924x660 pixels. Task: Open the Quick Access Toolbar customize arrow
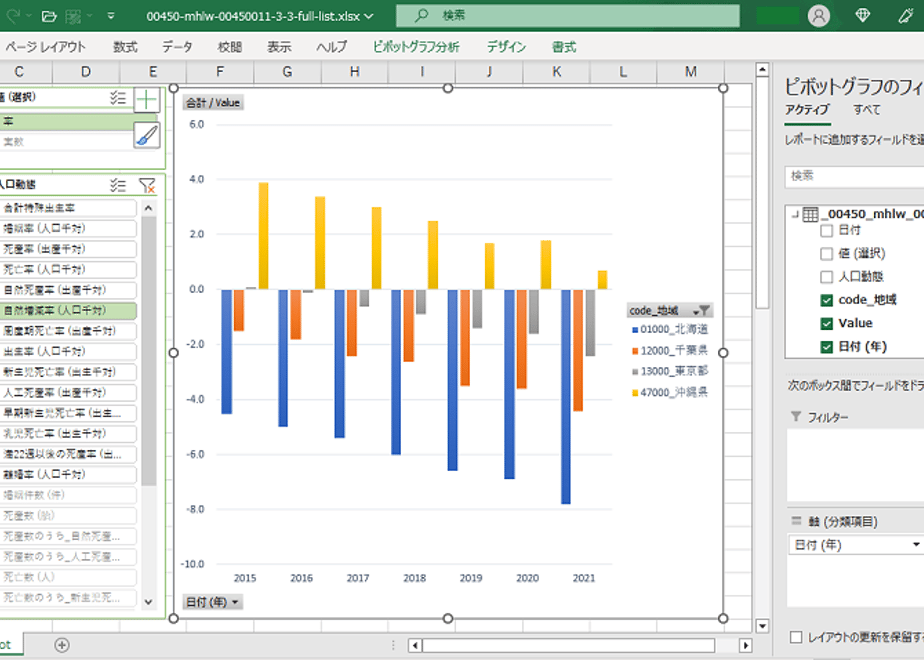click(111, 16)
